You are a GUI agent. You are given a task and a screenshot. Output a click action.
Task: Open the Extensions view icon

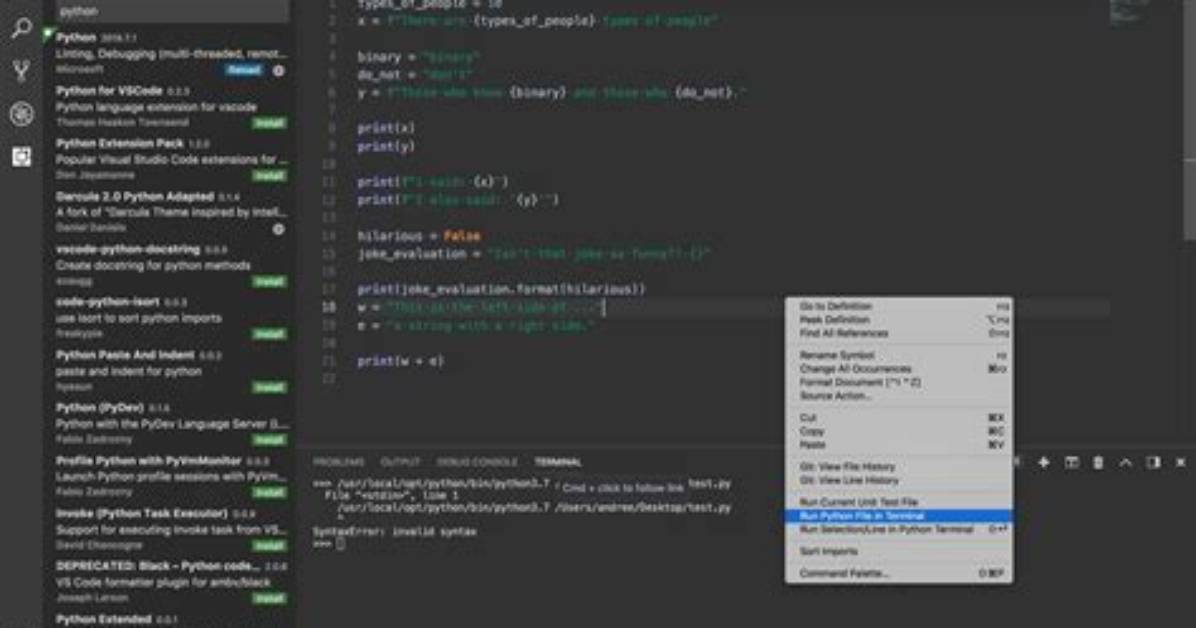click(x=21, y=156)
